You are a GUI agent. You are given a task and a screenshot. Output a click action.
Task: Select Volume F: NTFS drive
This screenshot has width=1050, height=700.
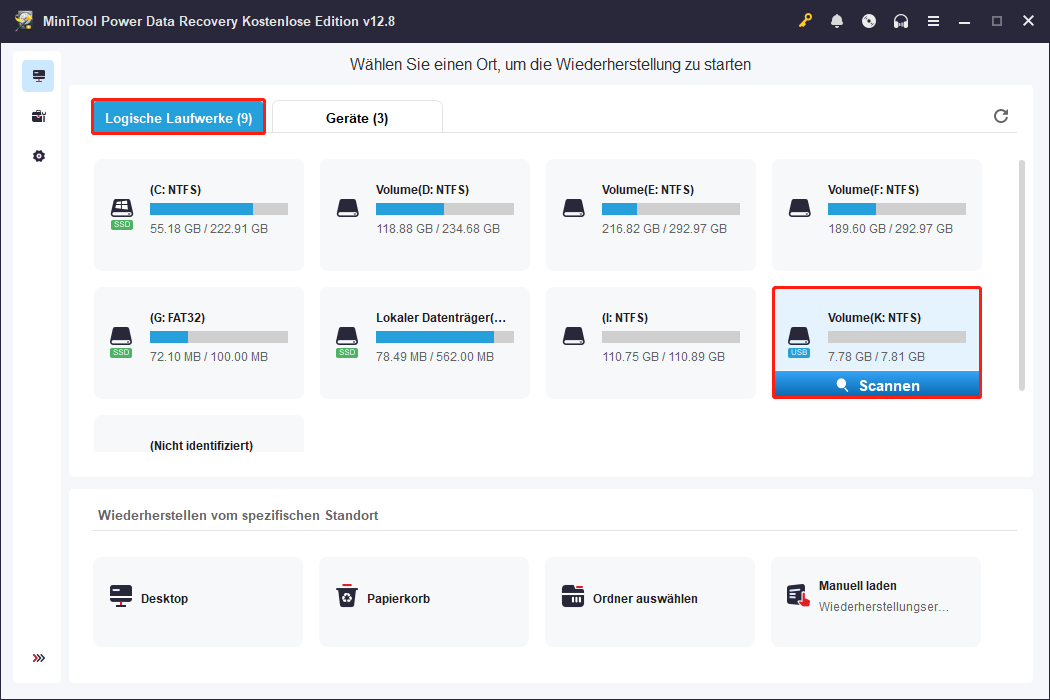pyautogui.click(x=877, y=214)
